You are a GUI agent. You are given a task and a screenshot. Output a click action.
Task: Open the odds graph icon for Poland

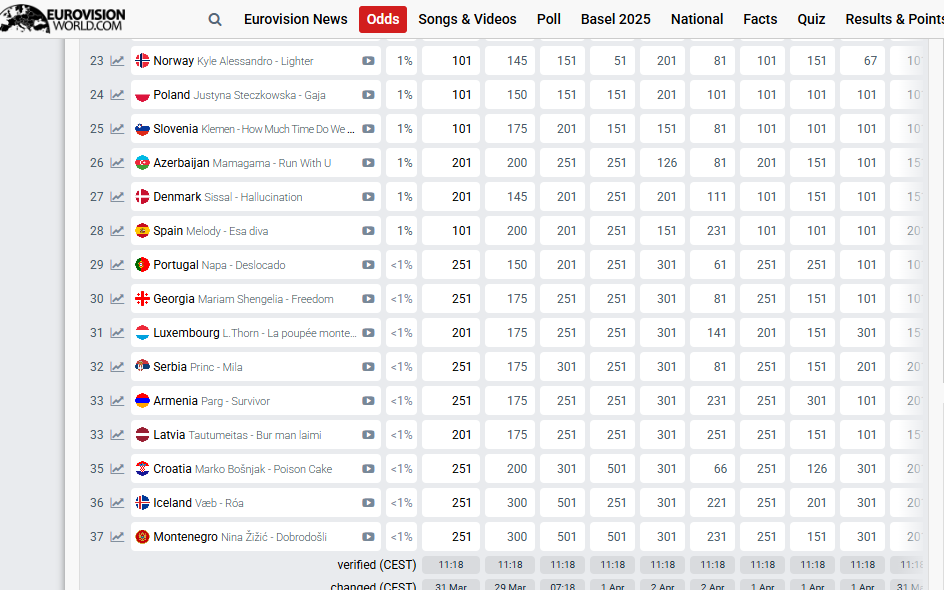[117, 95]
